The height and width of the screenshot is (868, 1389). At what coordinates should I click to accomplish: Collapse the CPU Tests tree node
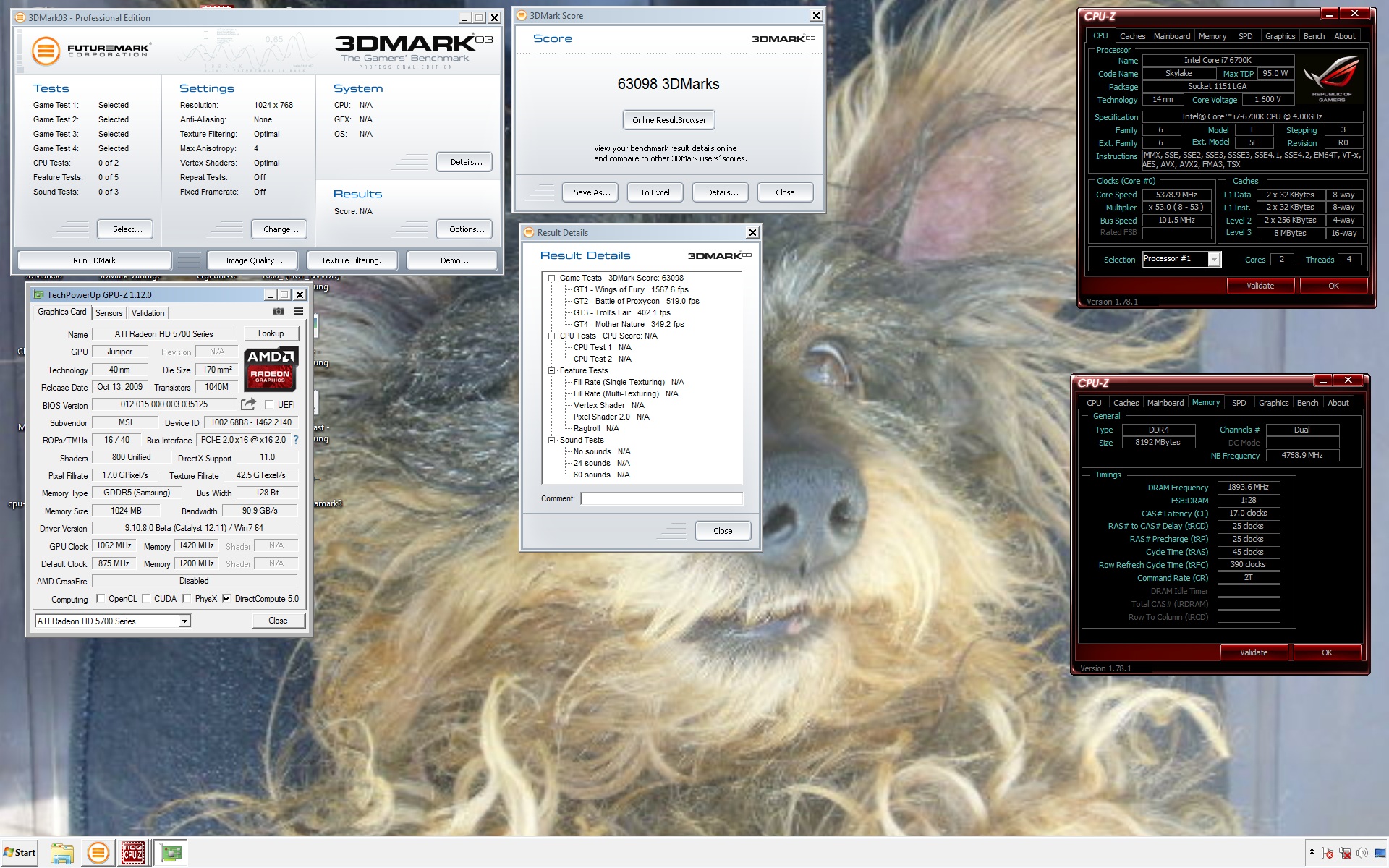551,336
